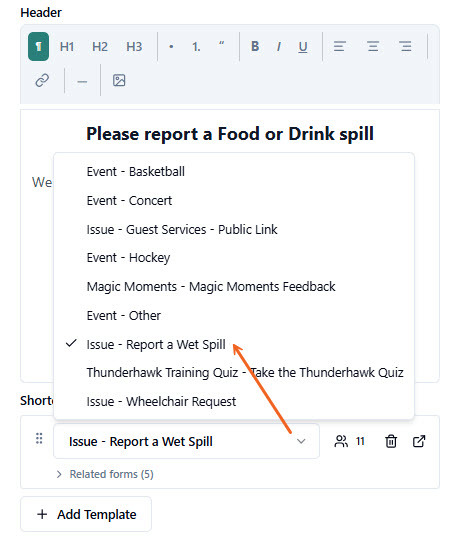Grab the drag handle beside the template
452x545 pixels.
pyautogui.click(x=39, y=439)
